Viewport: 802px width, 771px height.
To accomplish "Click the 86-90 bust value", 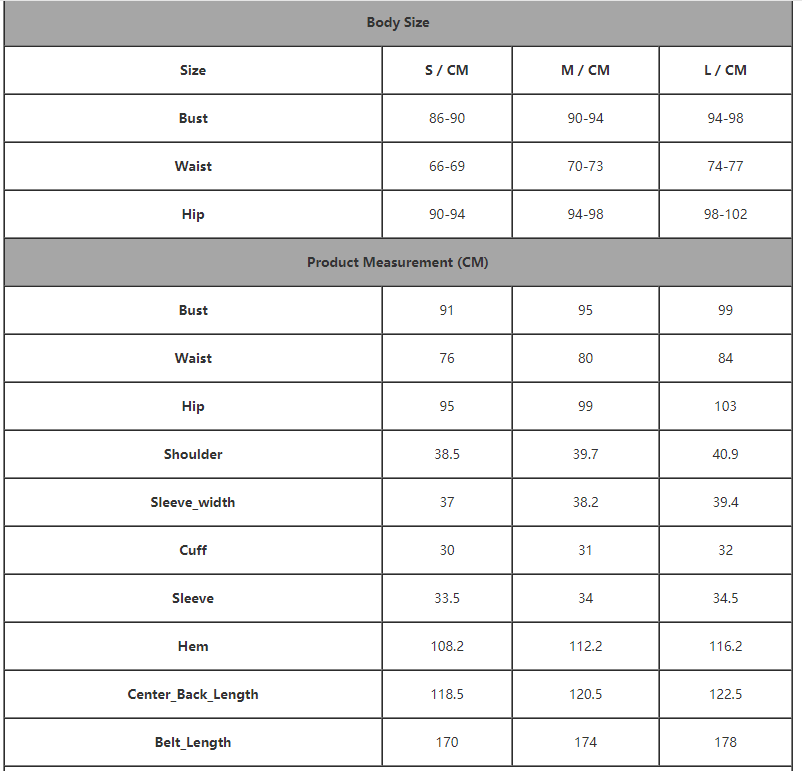I will tap(447, 118).
